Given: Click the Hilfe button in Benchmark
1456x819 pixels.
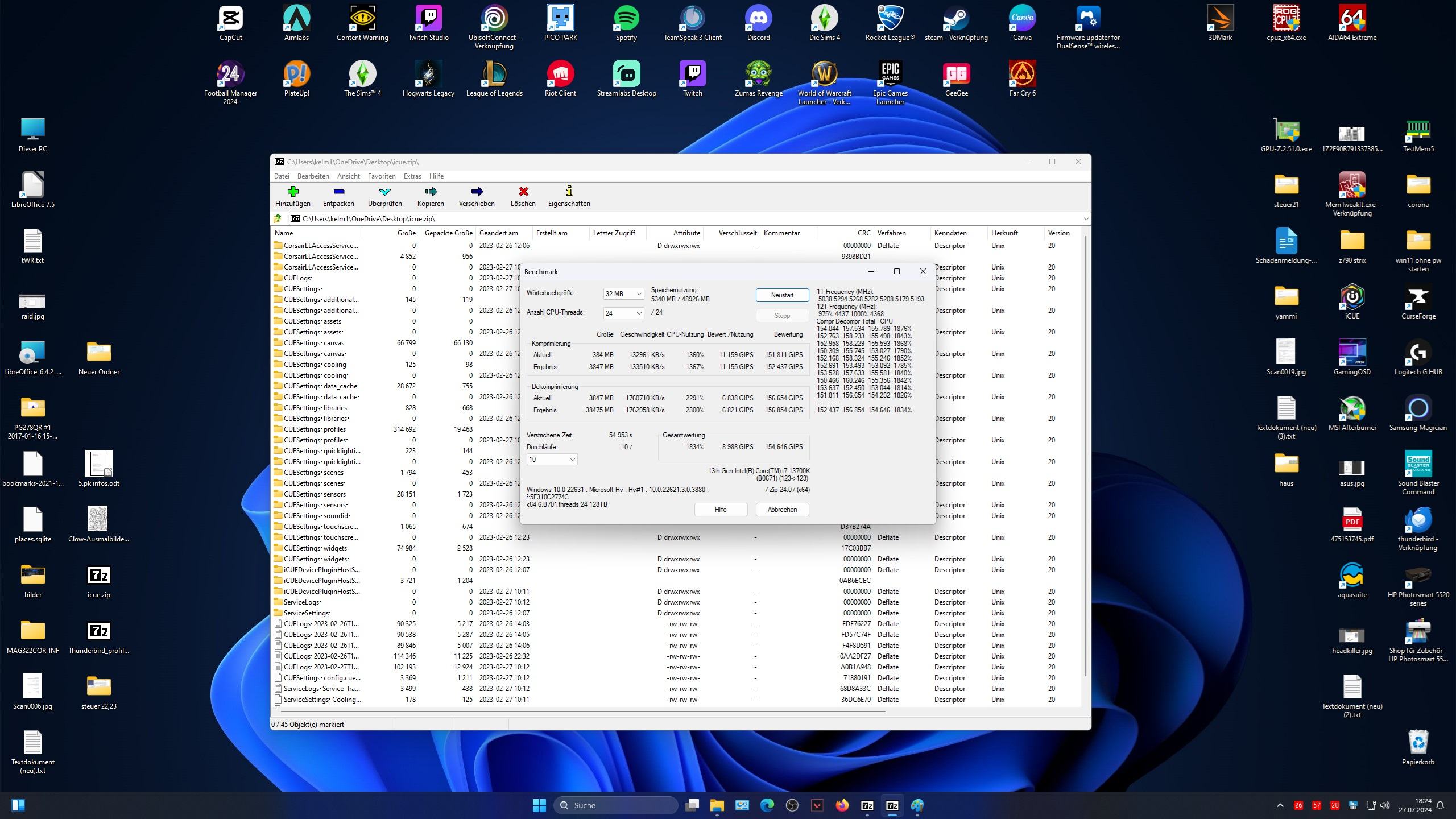Looking at the screenshot, I should 721,510.
